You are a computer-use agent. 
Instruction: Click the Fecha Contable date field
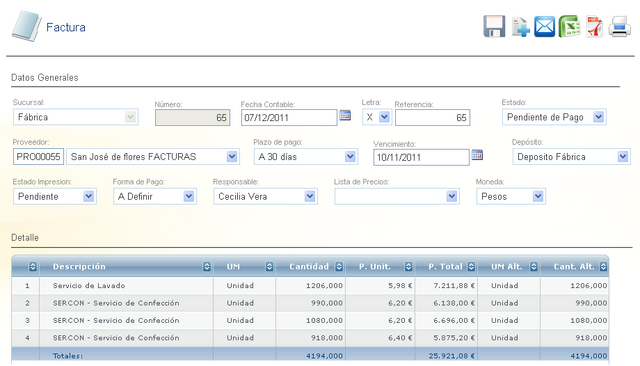coord(289,118)
